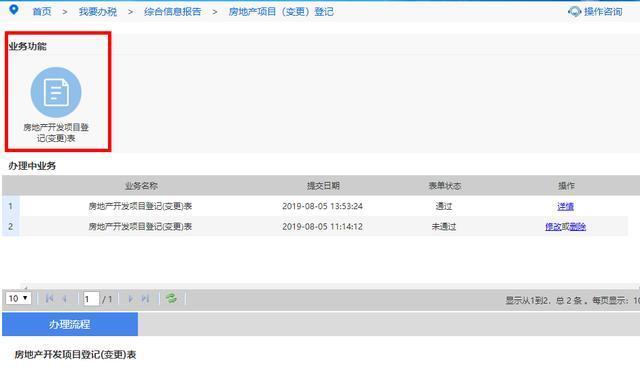Screen dimensions: 640x383
Task: Click 业务功能 section heading
Action: [x=27, y=46]
